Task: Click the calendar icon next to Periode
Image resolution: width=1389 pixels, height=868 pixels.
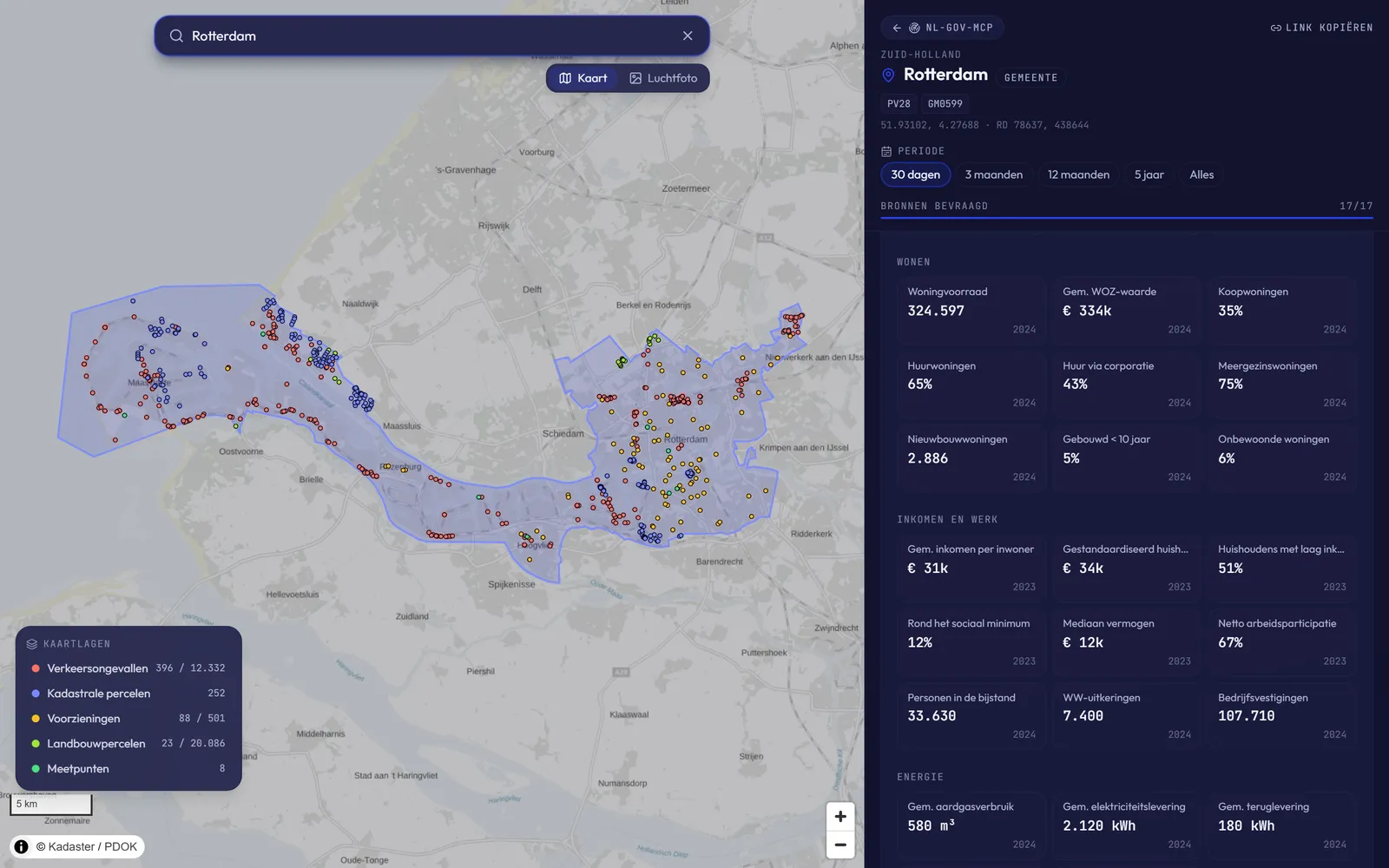Action: tap(886, 151)
